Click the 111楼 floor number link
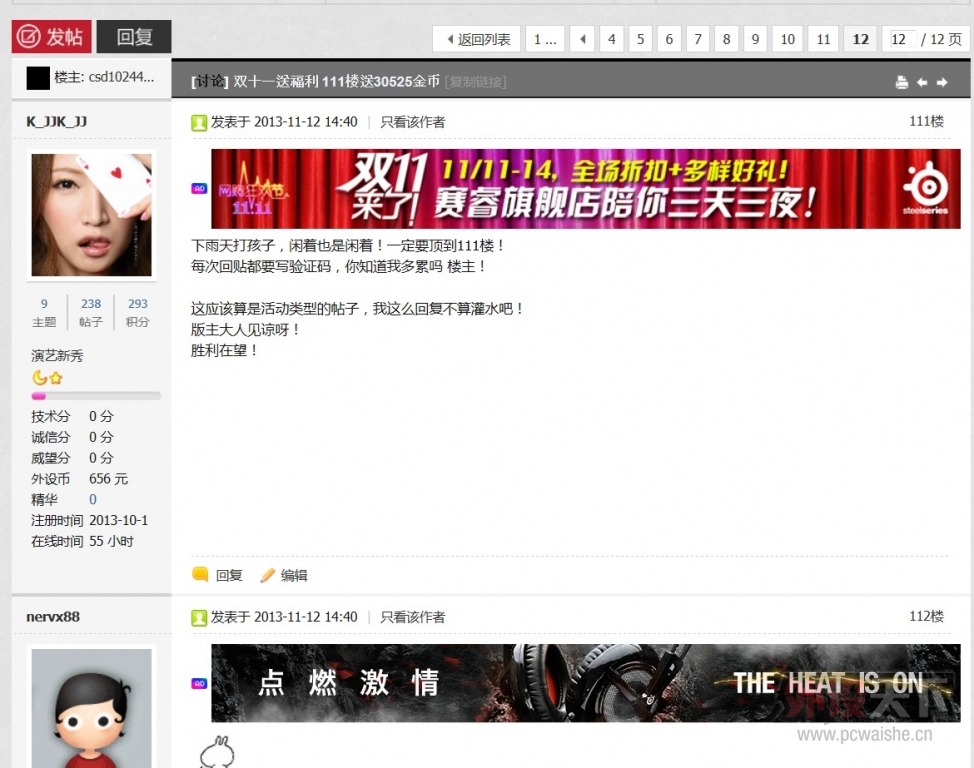This screenshot has height=768, width=974. click(926, 121)
